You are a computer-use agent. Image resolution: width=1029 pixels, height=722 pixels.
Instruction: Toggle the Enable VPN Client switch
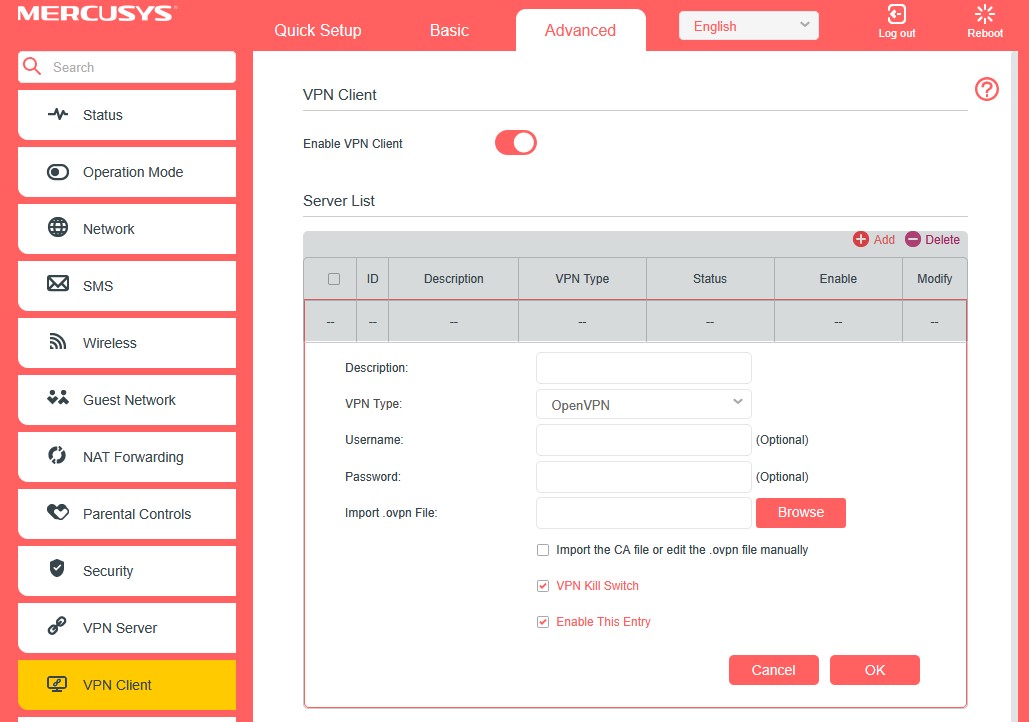(515, 143)
